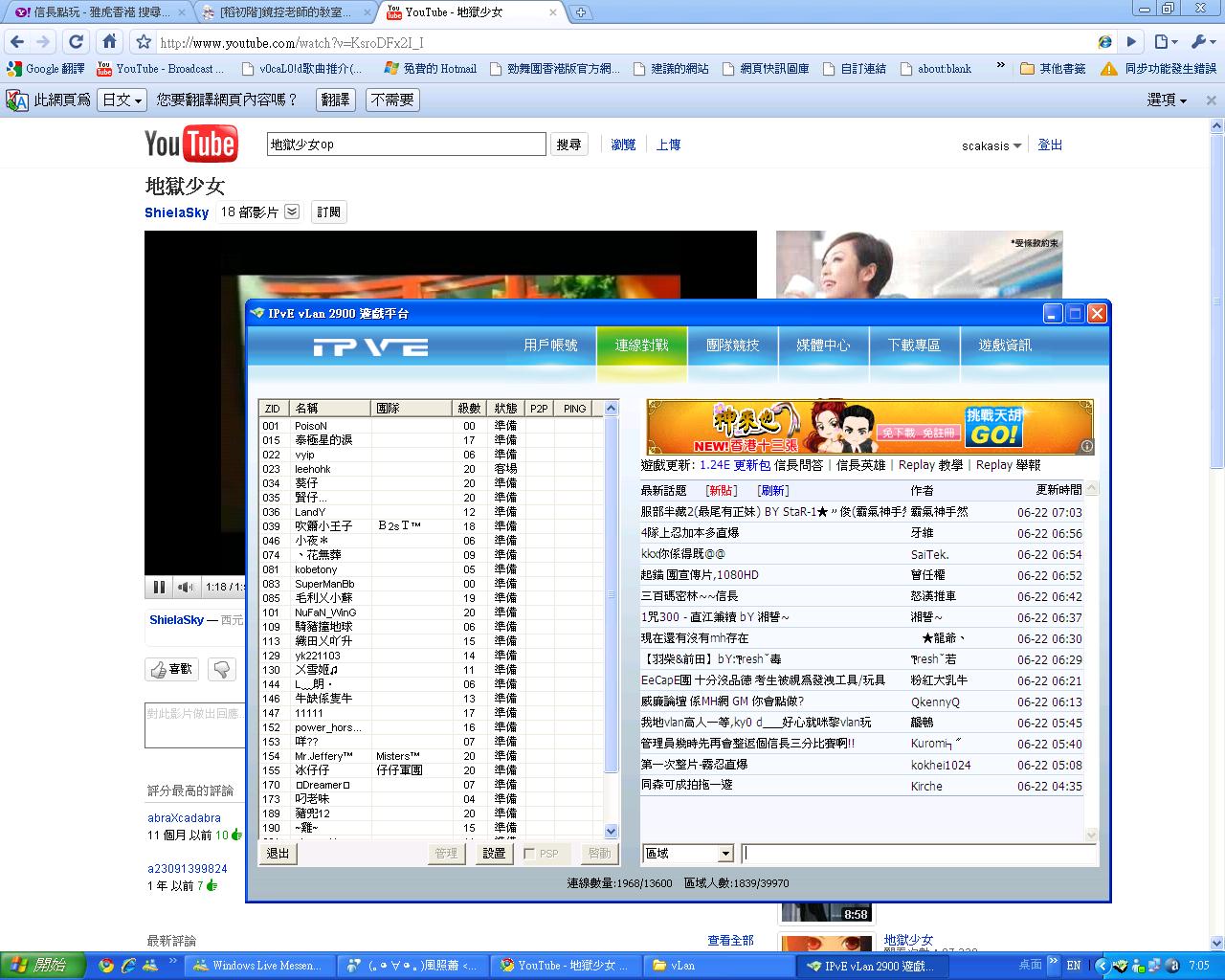The height and width of the screenshot is (980, 1225).
Task: Expand the scakasis account dropdown
Action: (991, 145)
